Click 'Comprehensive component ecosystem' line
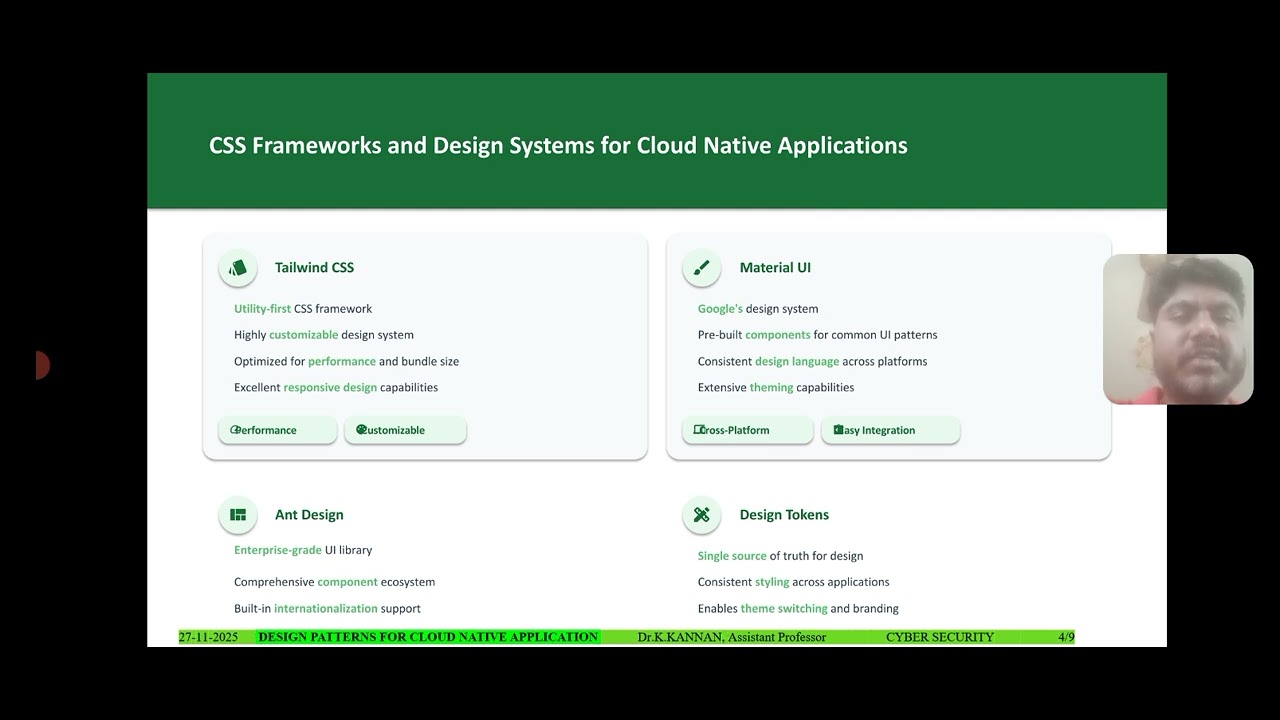1280x720 pixels. point(334,582)
